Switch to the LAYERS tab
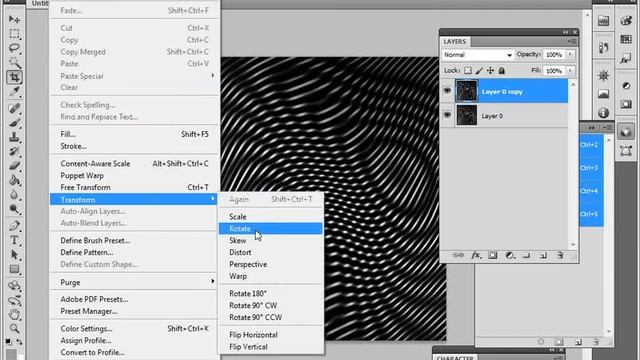The image size is (640, 360). 455,42
